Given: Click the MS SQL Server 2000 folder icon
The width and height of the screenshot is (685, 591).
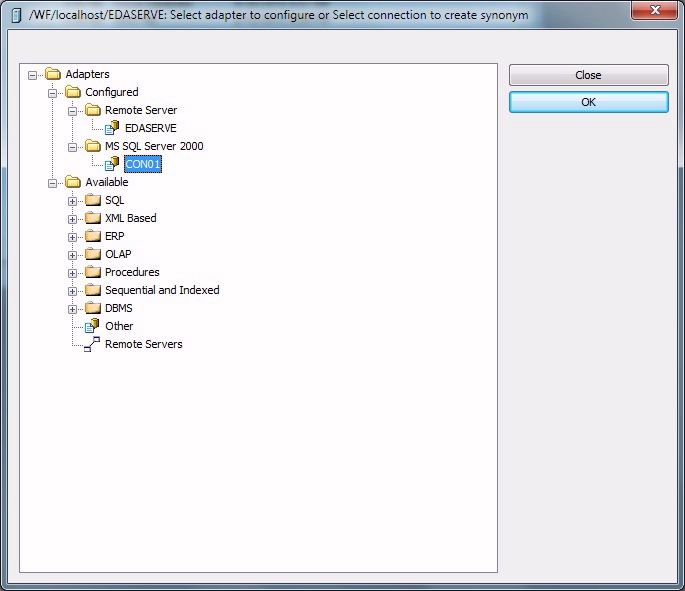Looking at the screenshot, I should click(93, 145).
